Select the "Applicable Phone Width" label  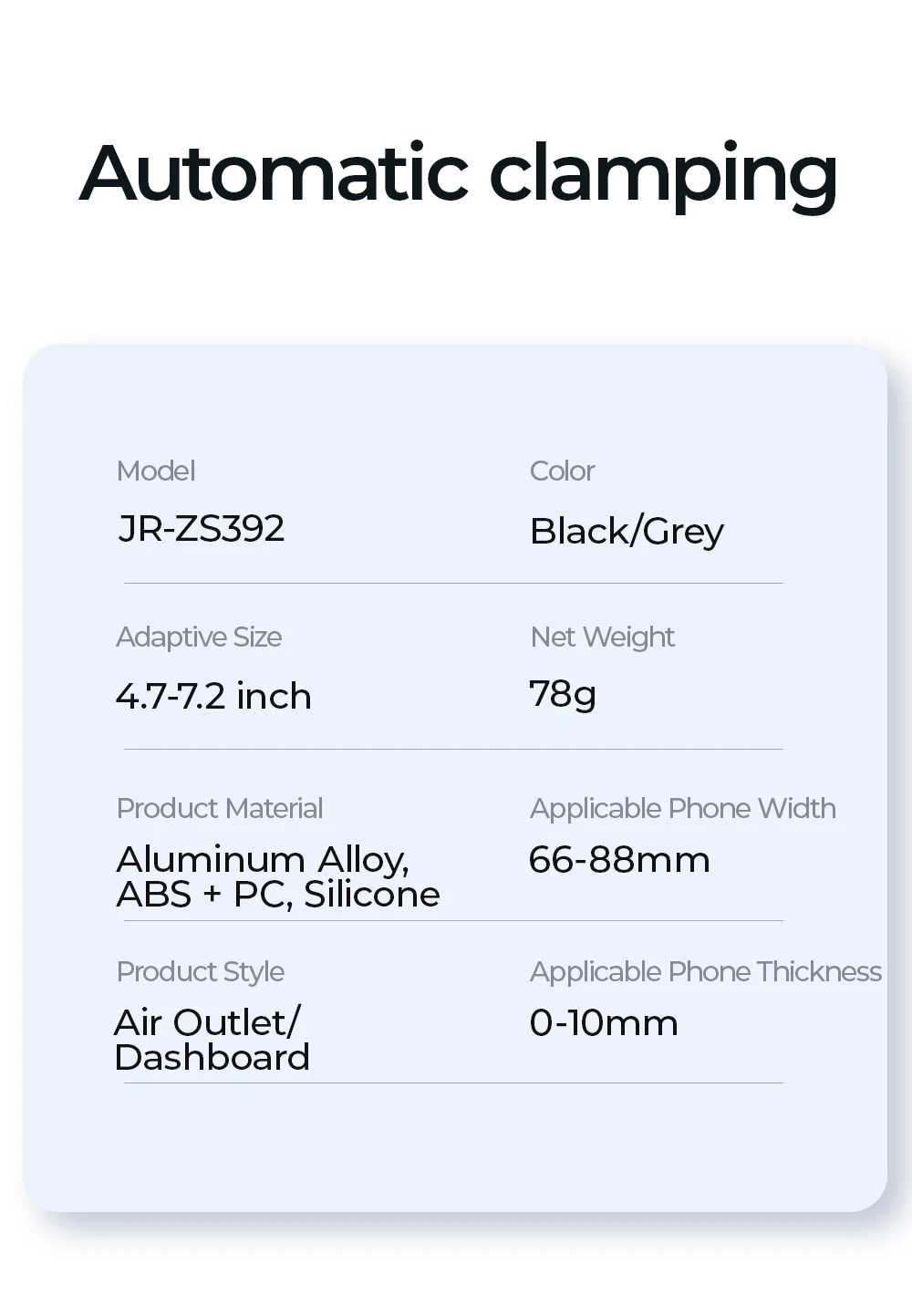[x=682, y=808]
